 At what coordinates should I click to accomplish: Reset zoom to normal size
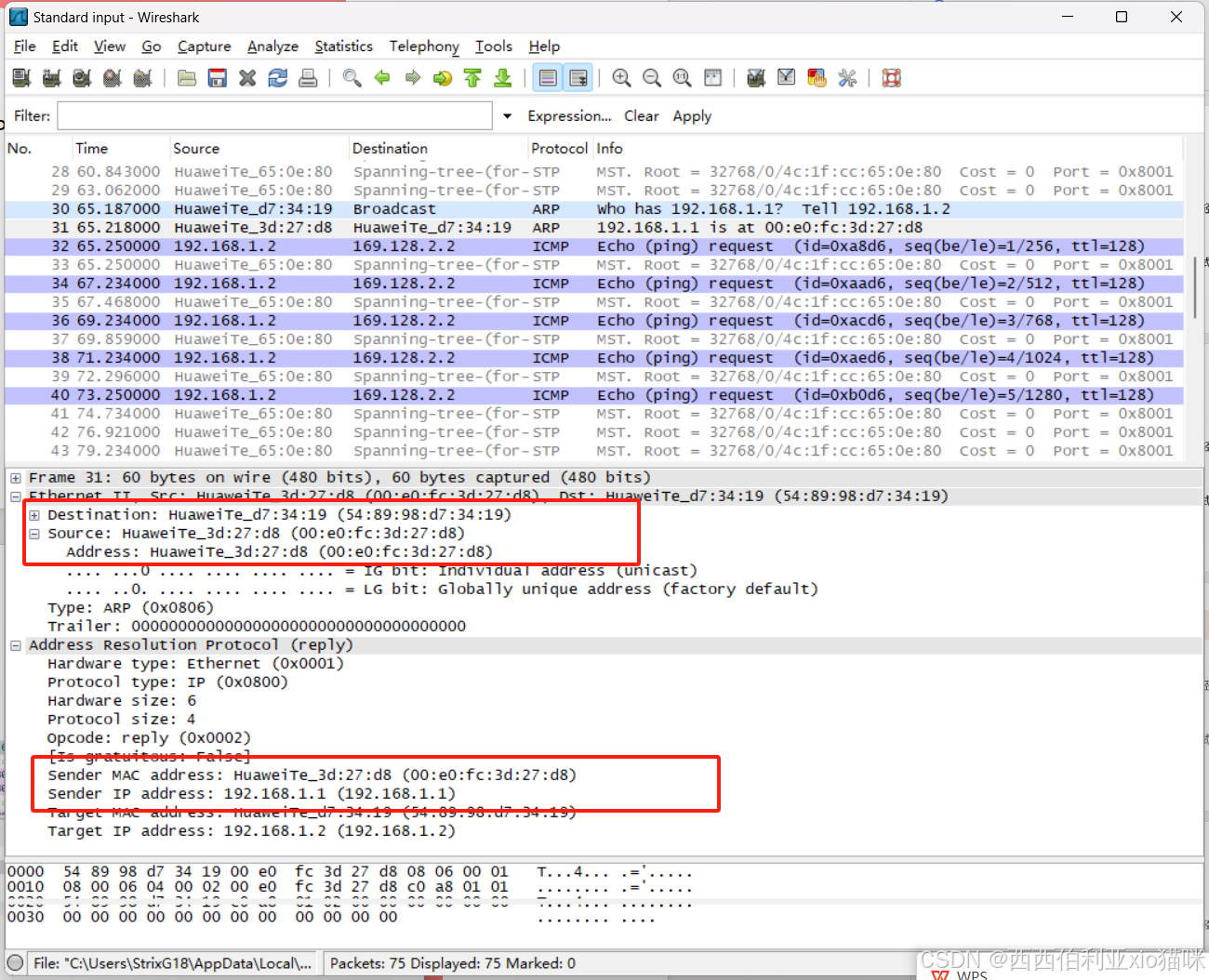click(682, 78)
